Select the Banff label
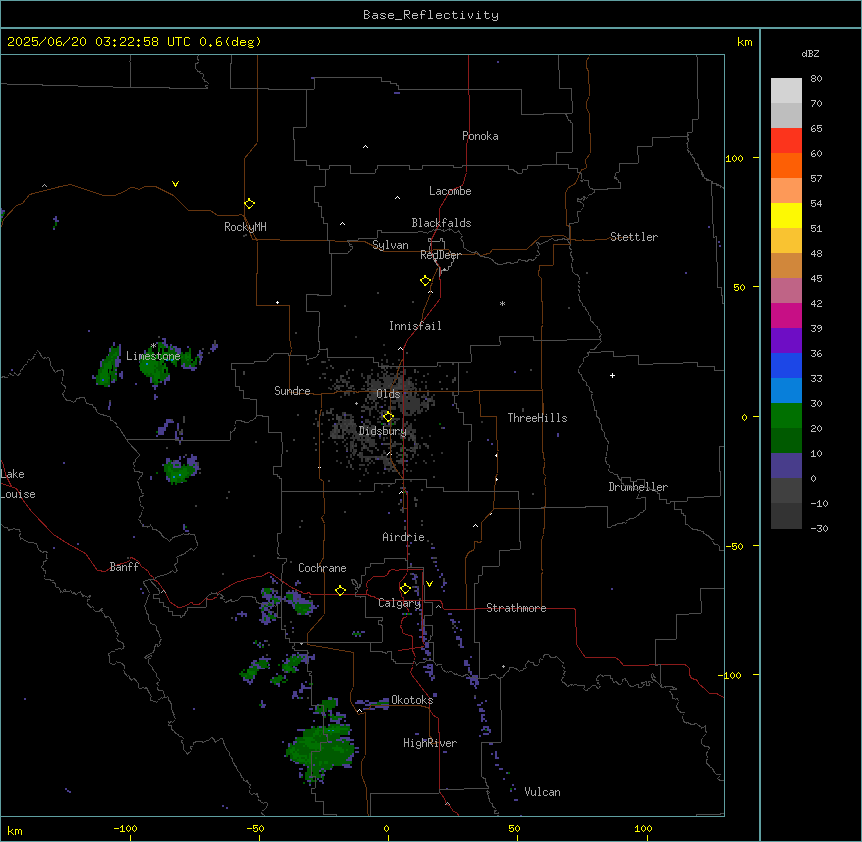 [124, 567]
